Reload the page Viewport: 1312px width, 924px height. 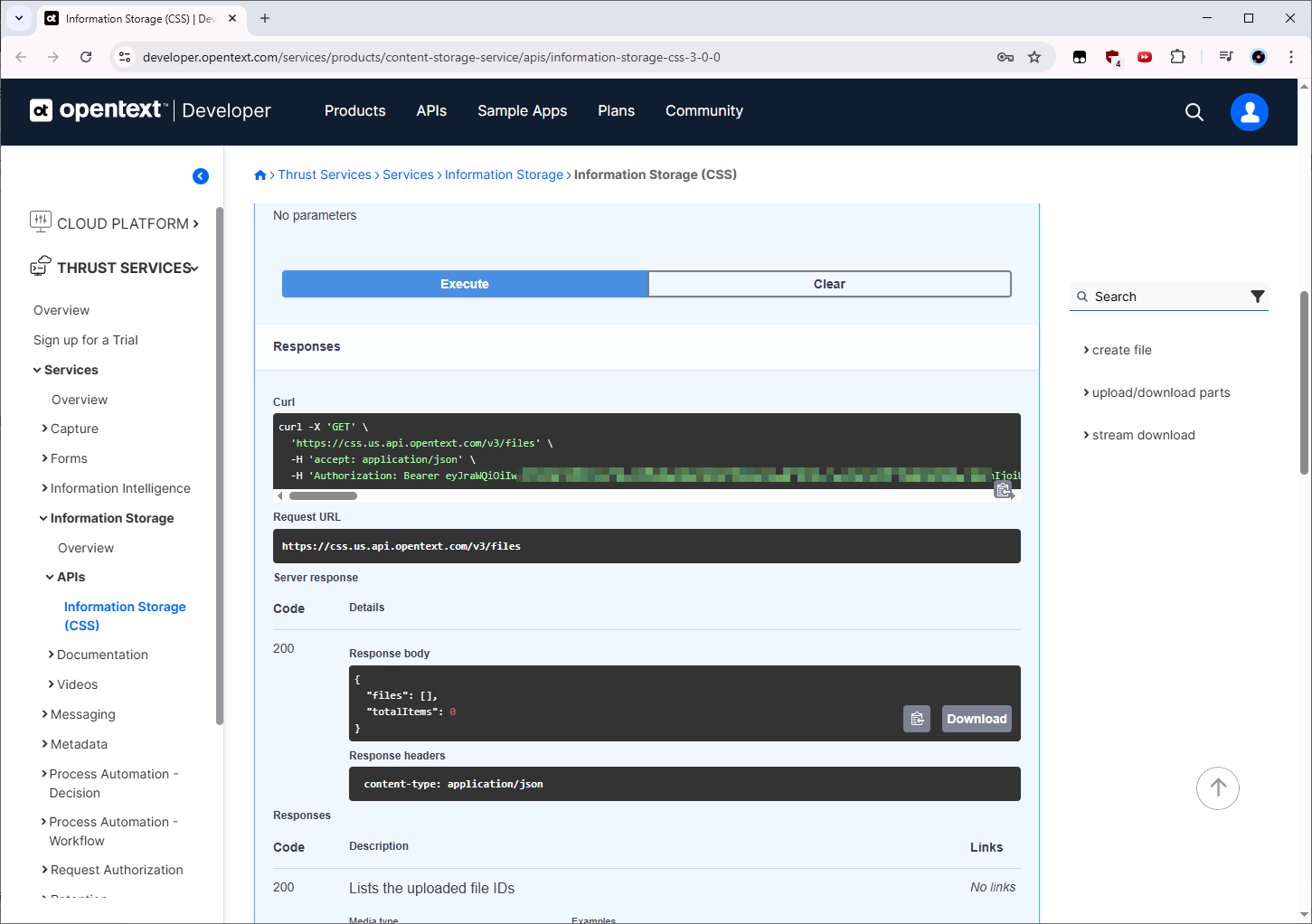pos(86,57)
